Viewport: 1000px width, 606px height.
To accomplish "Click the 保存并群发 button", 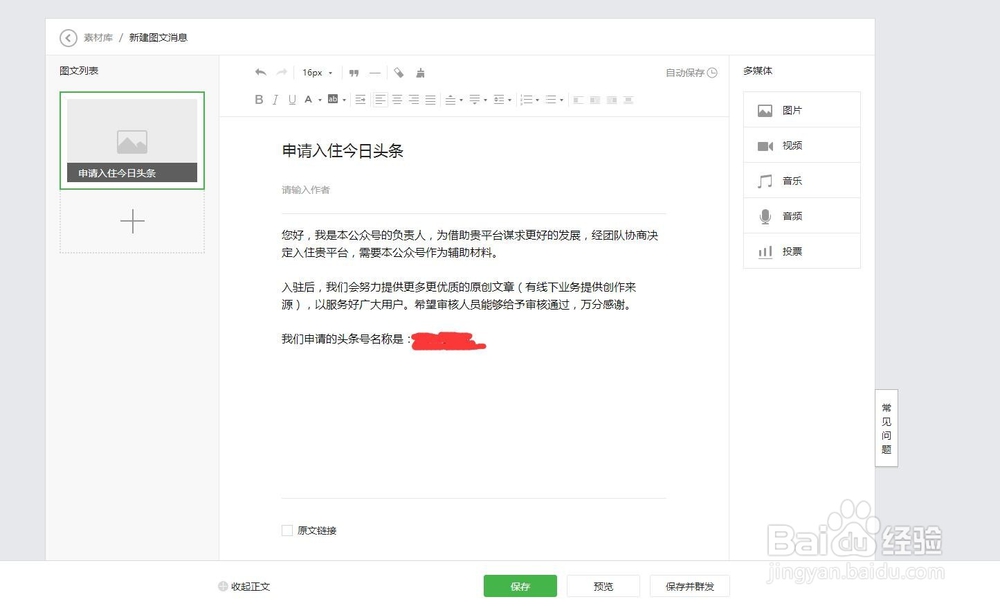I will [x=689, y=586].
